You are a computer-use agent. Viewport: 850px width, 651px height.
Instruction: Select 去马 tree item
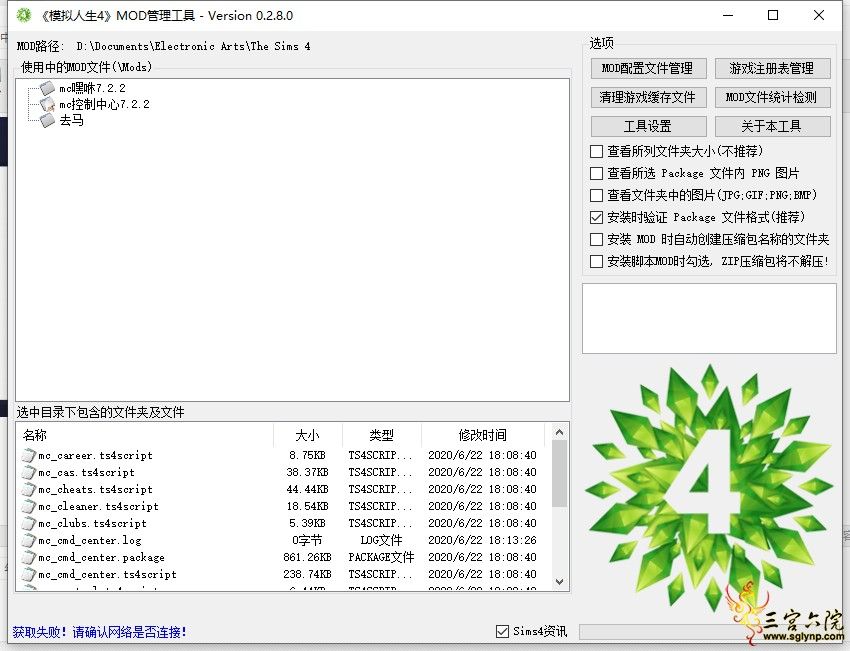point(72,120)
